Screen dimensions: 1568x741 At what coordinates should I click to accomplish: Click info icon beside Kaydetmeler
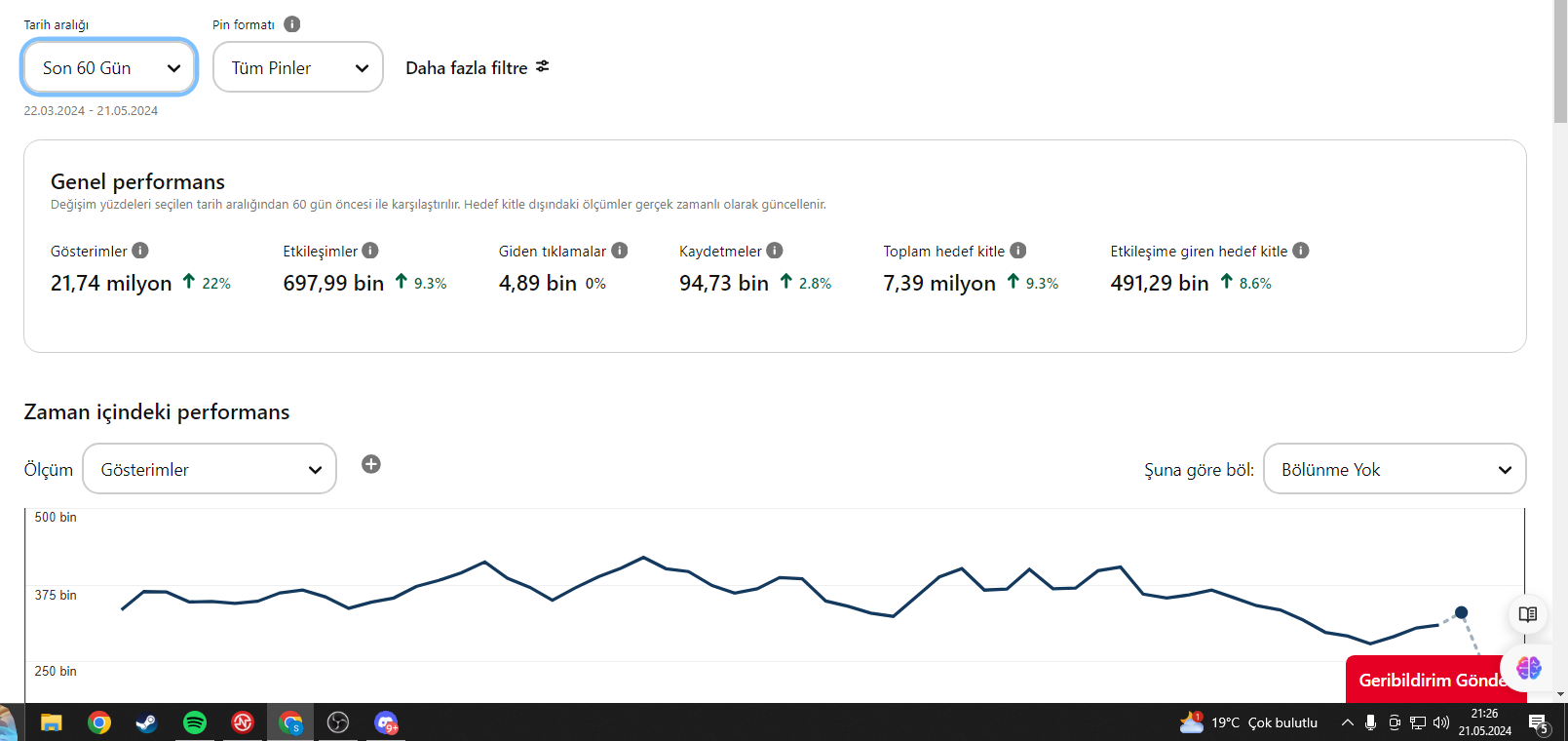[x=775, y=251]
